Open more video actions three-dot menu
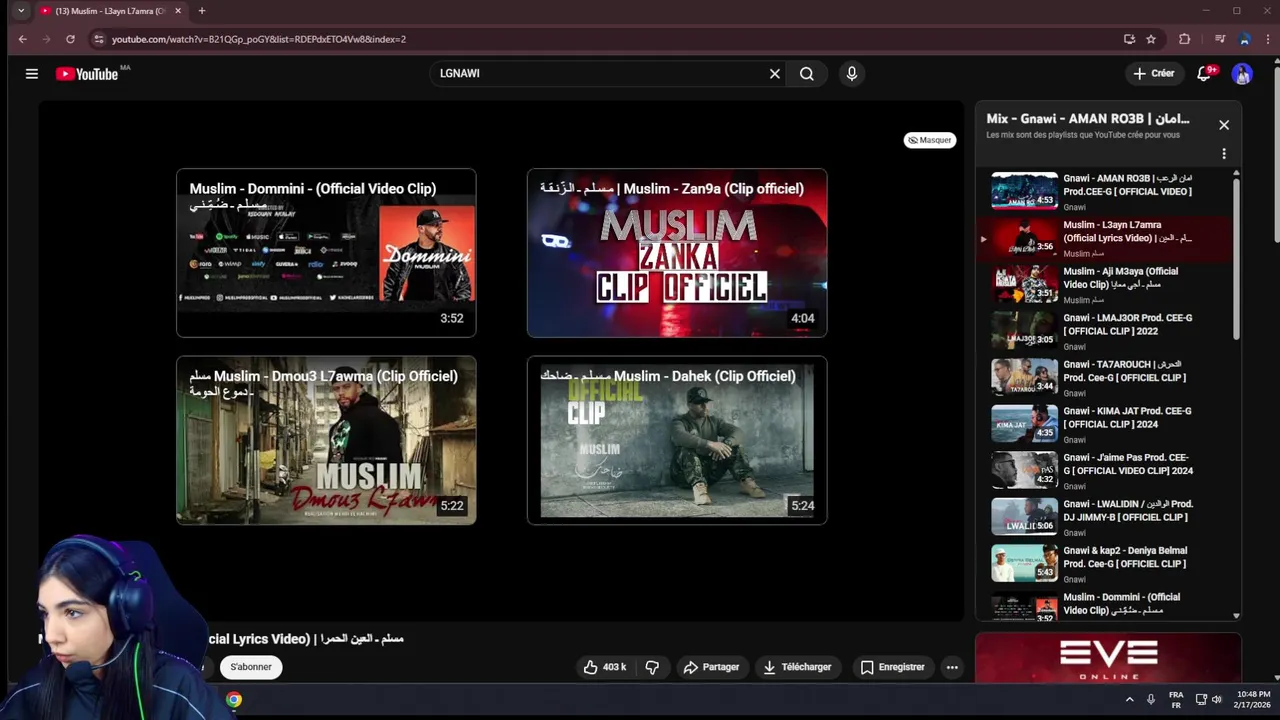Image resolution: width=1280 pixels, height=720 pixels. coord(952,667)
